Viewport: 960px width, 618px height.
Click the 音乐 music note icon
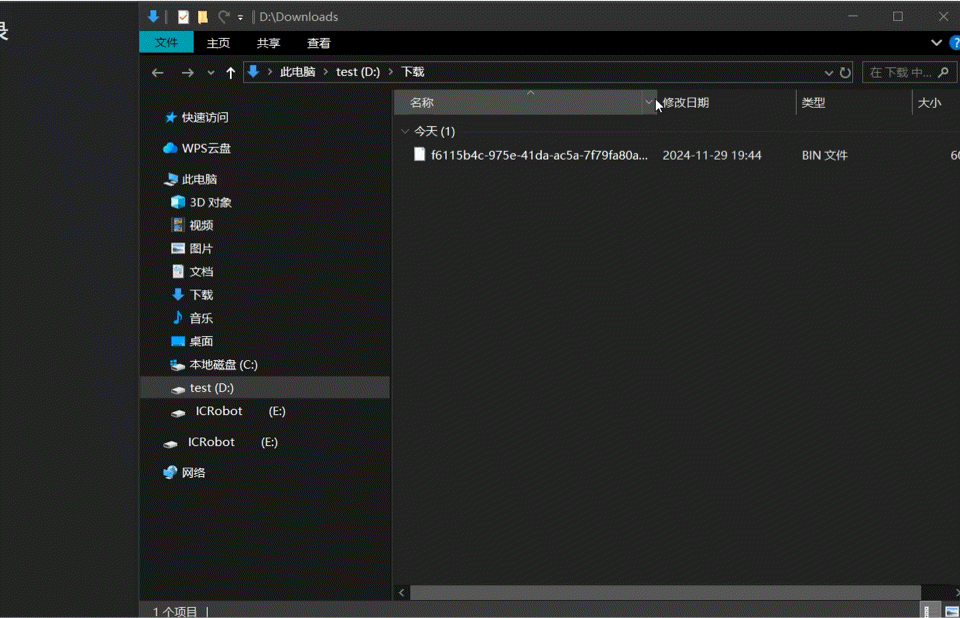(x=178, y=317)
